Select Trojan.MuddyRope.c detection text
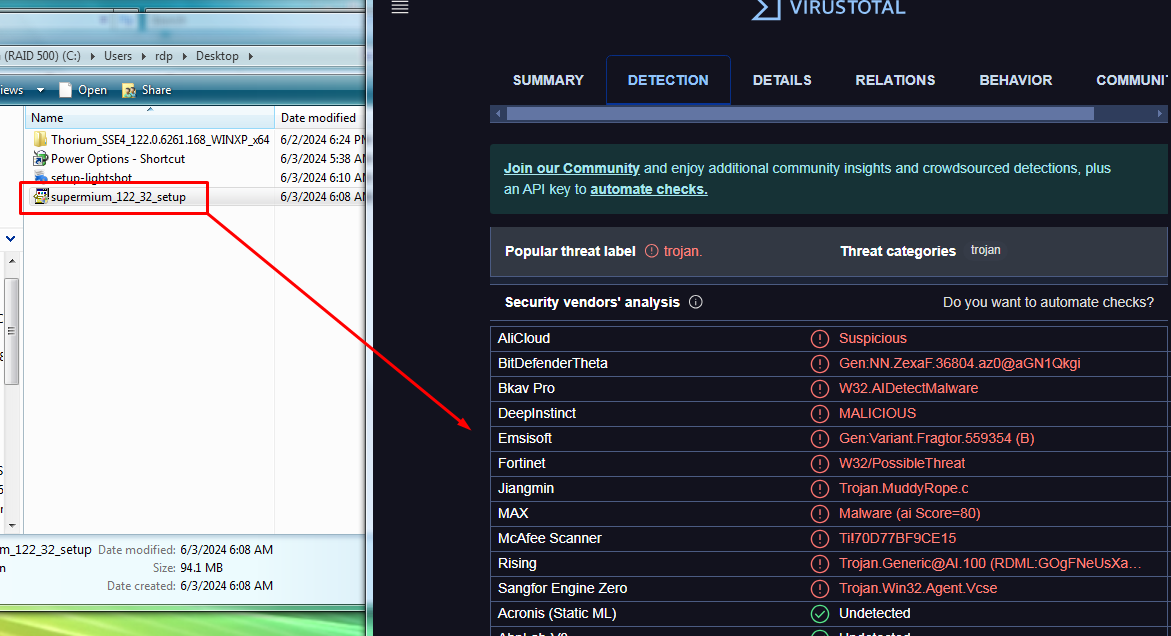1171x636 pixels. click(903, 488)
